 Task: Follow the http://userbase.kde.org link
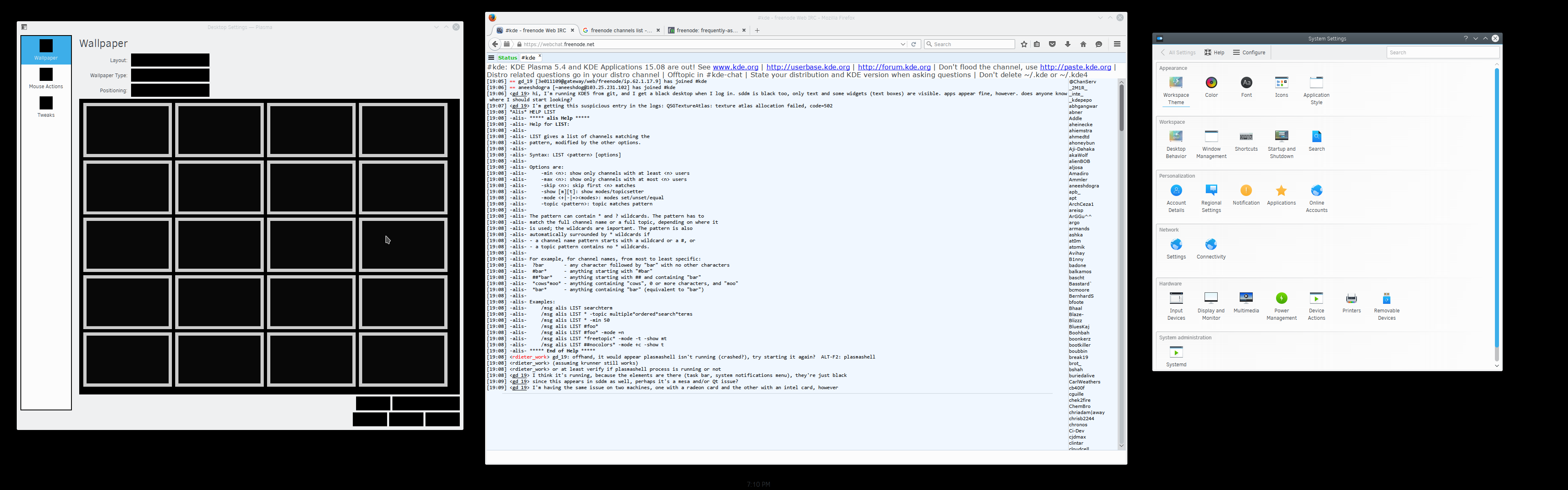pyautogui.click(x=808, y=67)
